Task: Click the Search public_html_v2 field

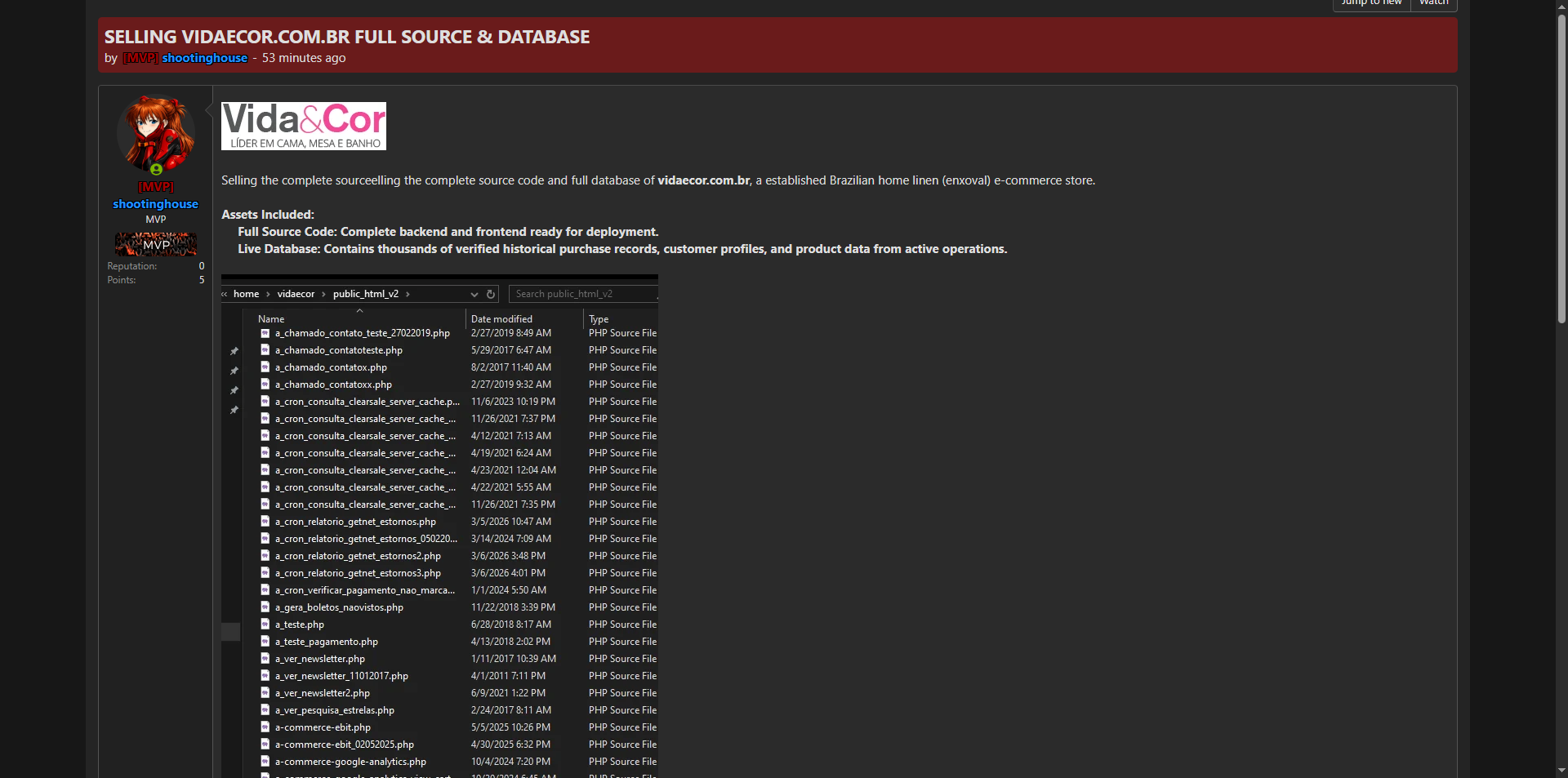Action: [x=583, y=295]
